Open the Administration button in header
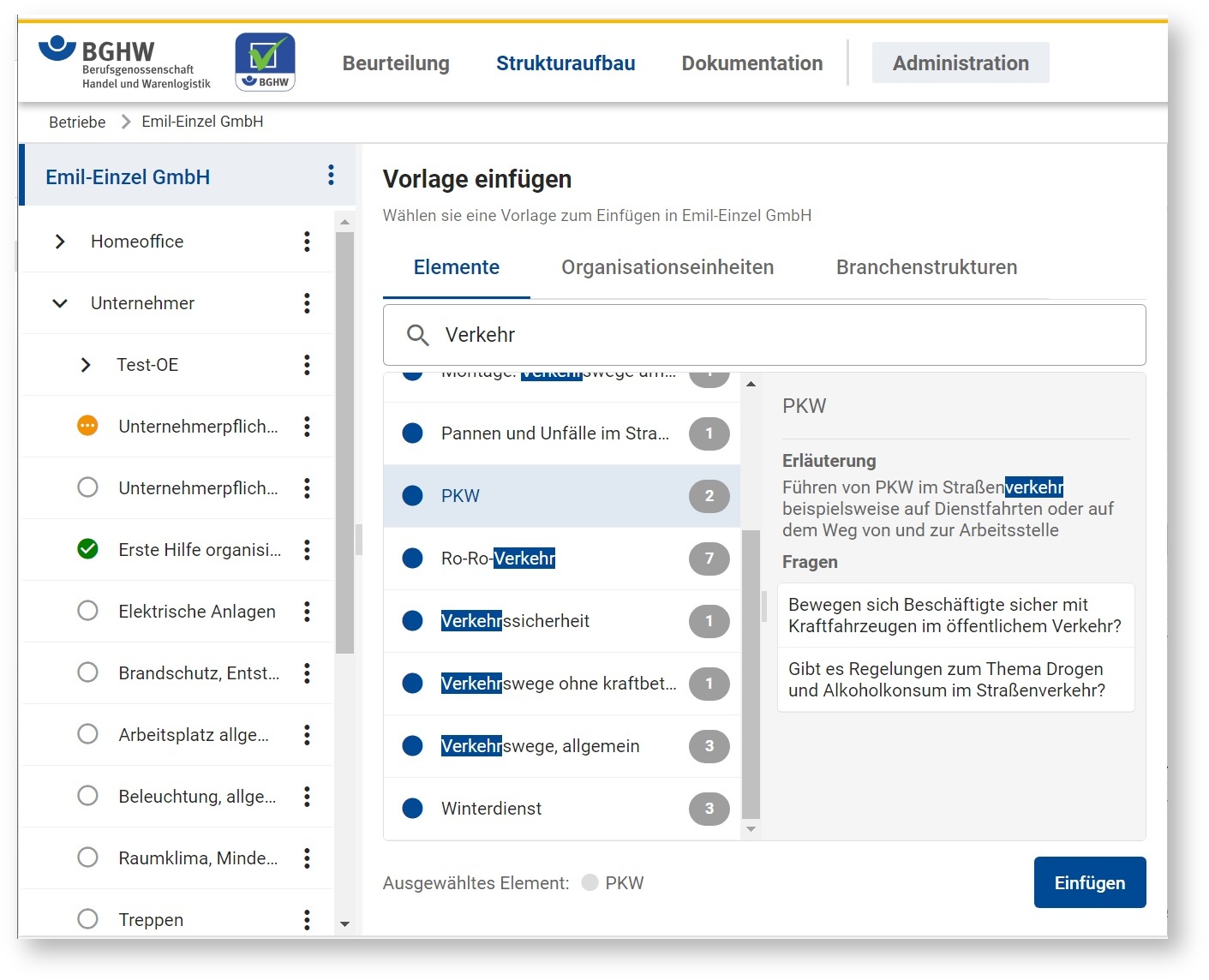 tap(960, 63)
